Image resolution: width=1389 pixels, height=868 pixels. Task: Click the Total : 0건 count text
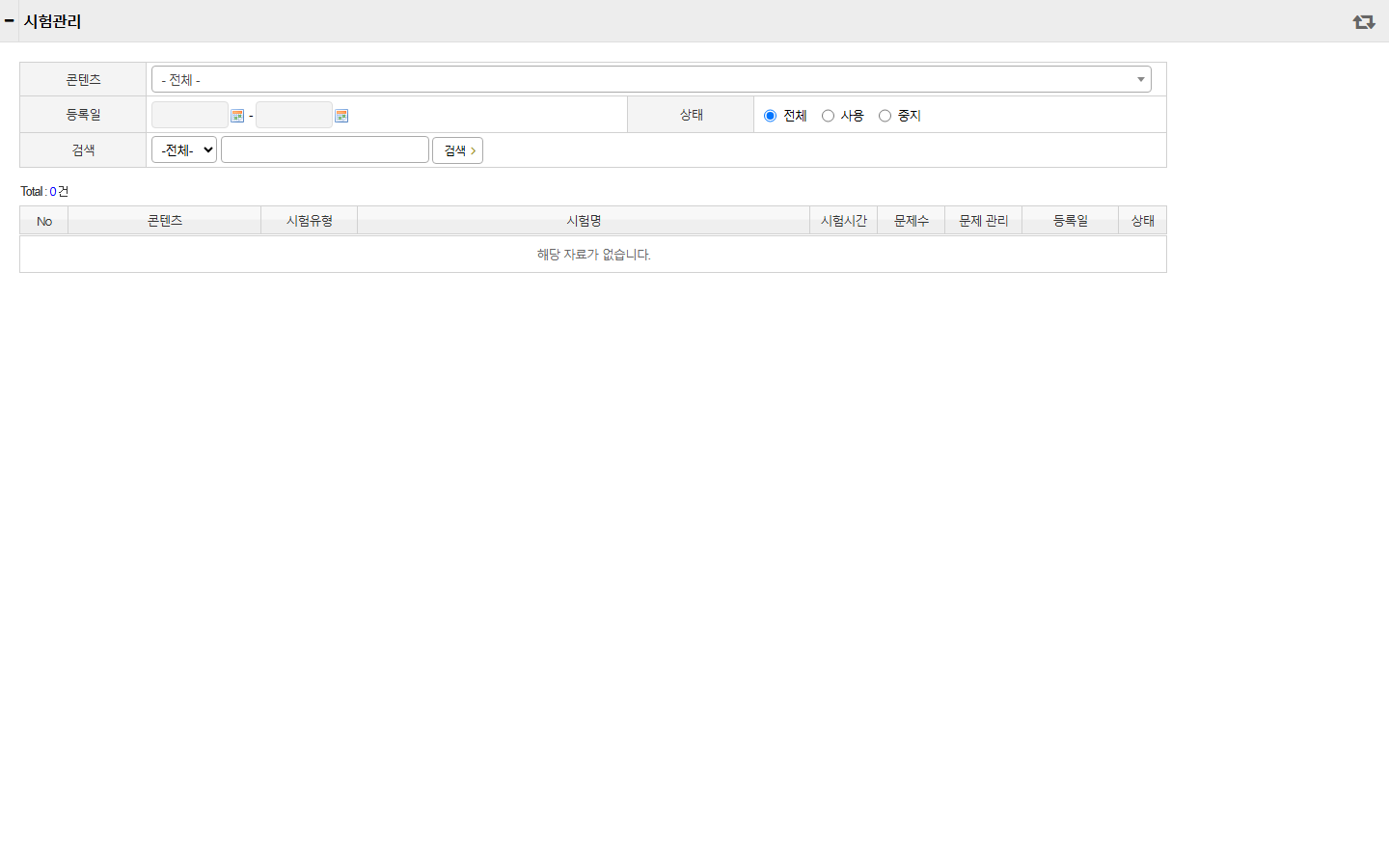click(x=44, y=191)
